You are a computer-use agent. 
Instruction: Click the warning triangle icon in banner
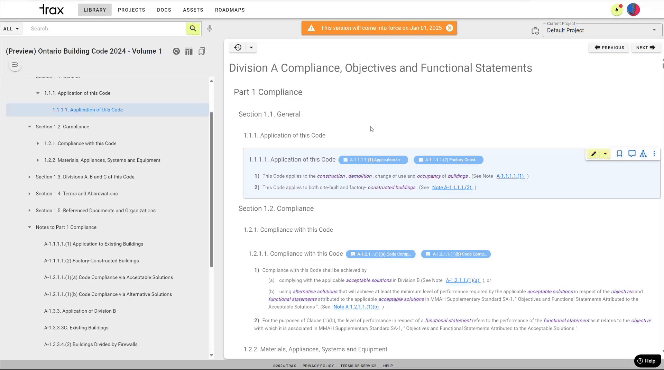click(x=311, y=28)
